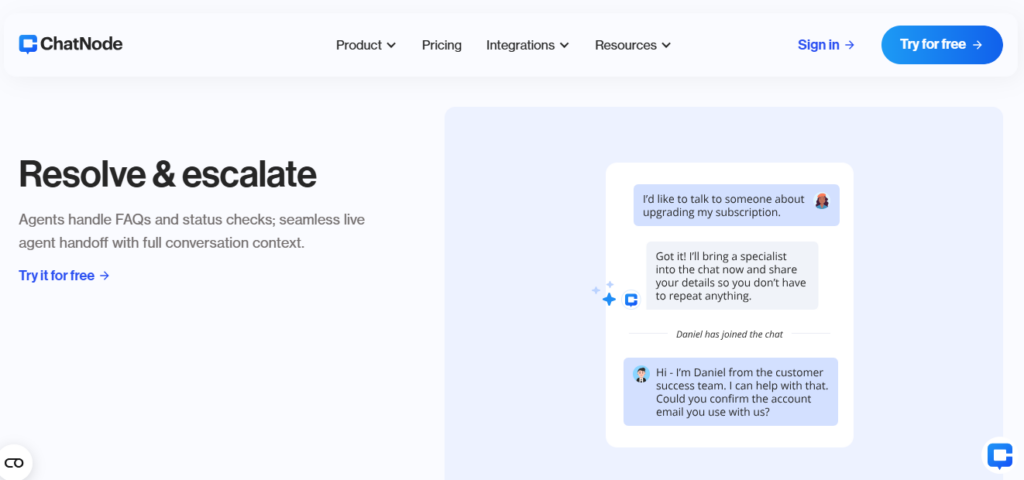Click the ChatNode logo icon
Viewport: 1024px width, 480px height.
tap(28, 44)
